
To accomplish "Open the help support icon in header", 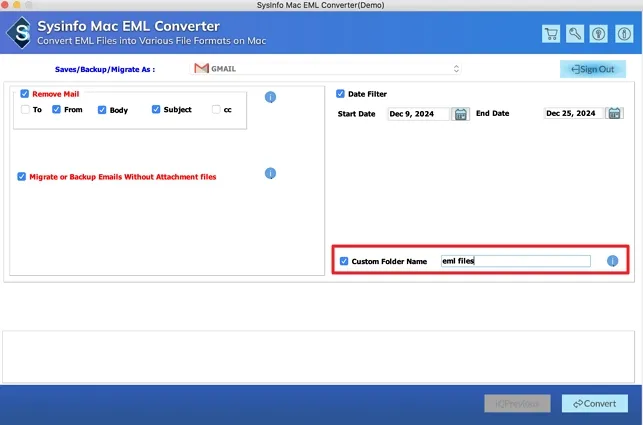I will pyautogui.click(x=599, y=34).
